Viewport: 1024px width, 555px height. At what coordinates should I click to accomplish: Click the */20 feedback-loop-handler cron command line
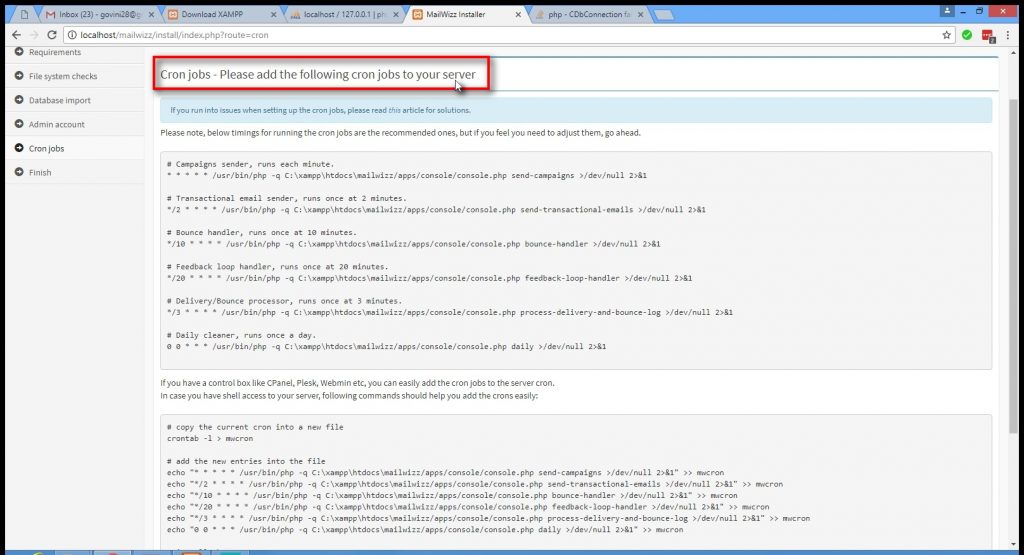click(430, 278)
